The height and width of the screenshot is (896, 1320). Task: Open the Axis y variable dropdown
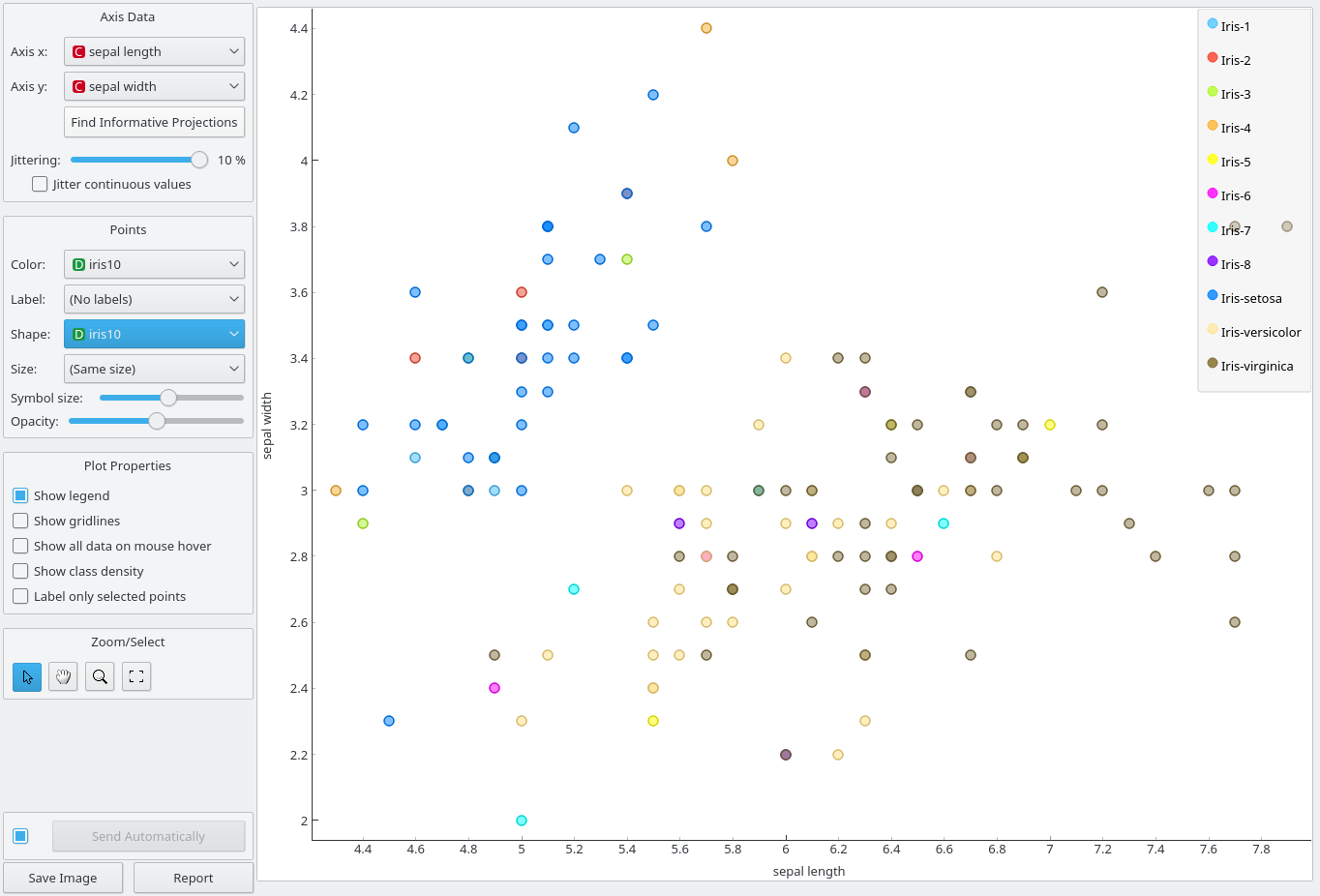[x=154, y=85]
